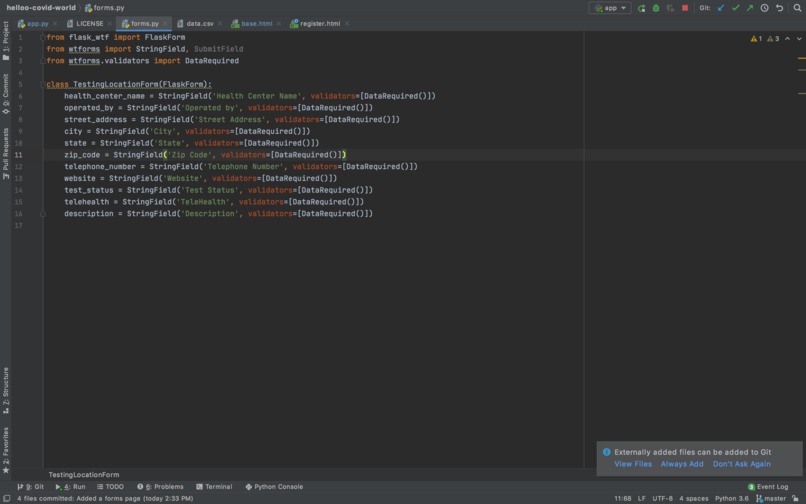Screen dimensions: 806x504
Task: Open the Structure tool window
Action: (x=6, y=390)
